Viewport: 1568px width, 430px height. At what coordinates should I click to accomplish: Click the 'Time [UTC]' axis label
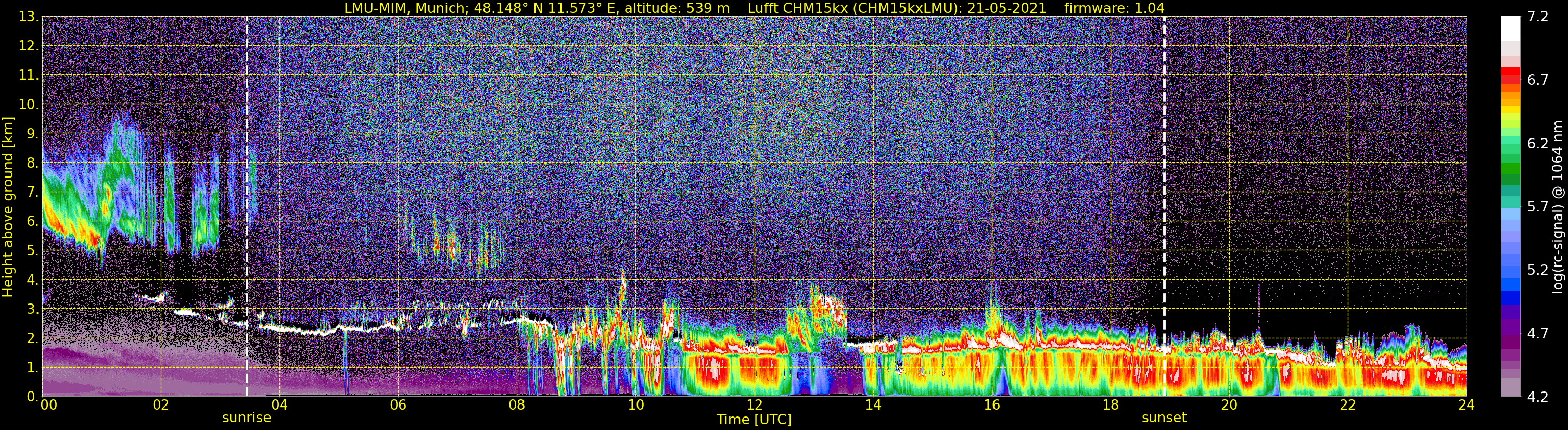[754, 420]
